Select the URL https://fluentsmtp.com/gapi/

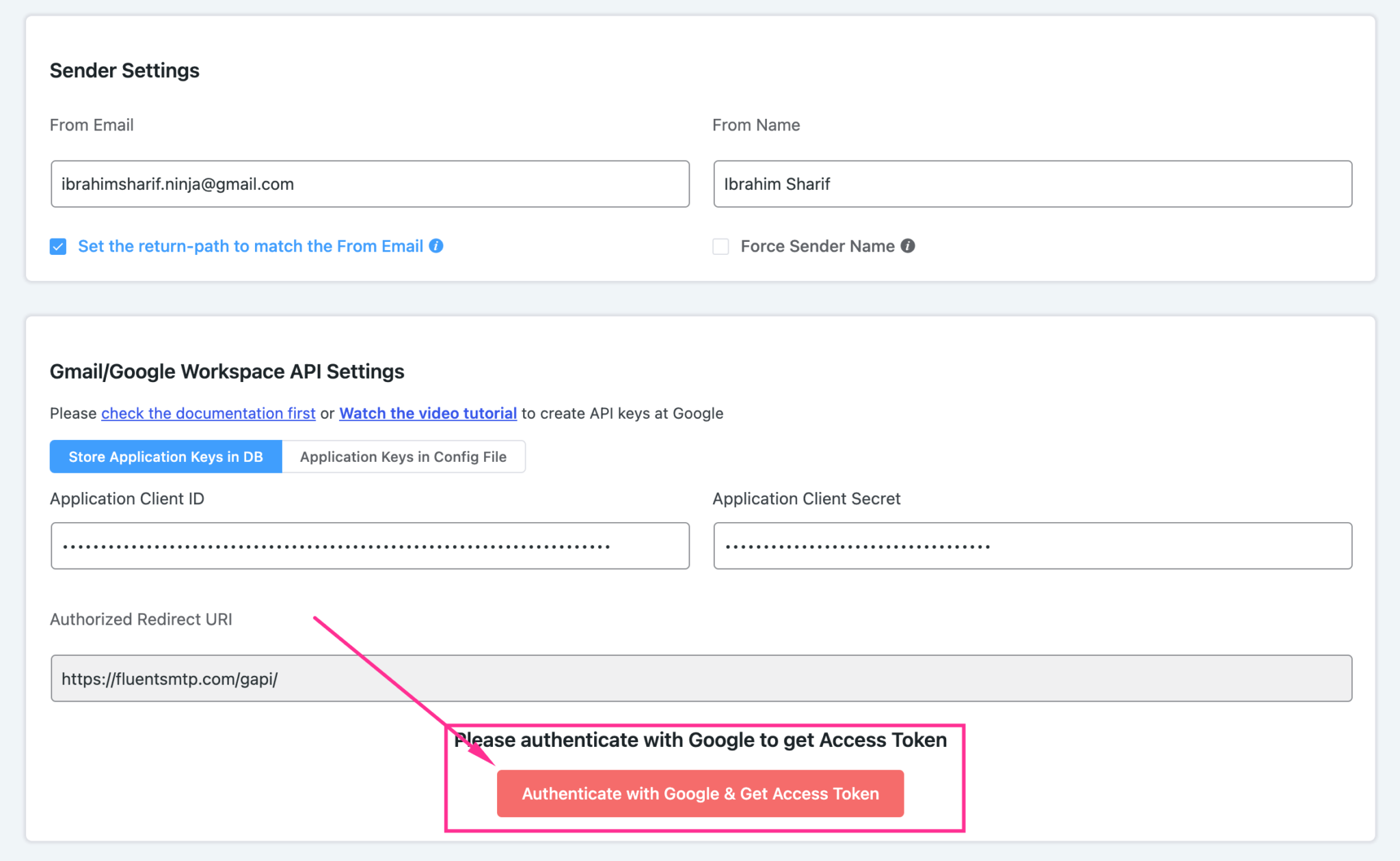pos(169,679)
